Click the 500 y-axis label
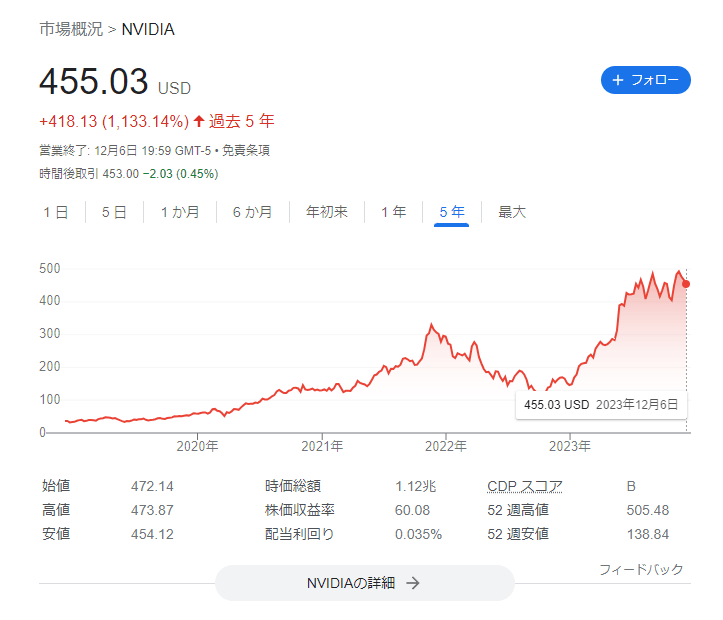The height and width of the screenshot is (620, 723). click(x=50, y=268)
